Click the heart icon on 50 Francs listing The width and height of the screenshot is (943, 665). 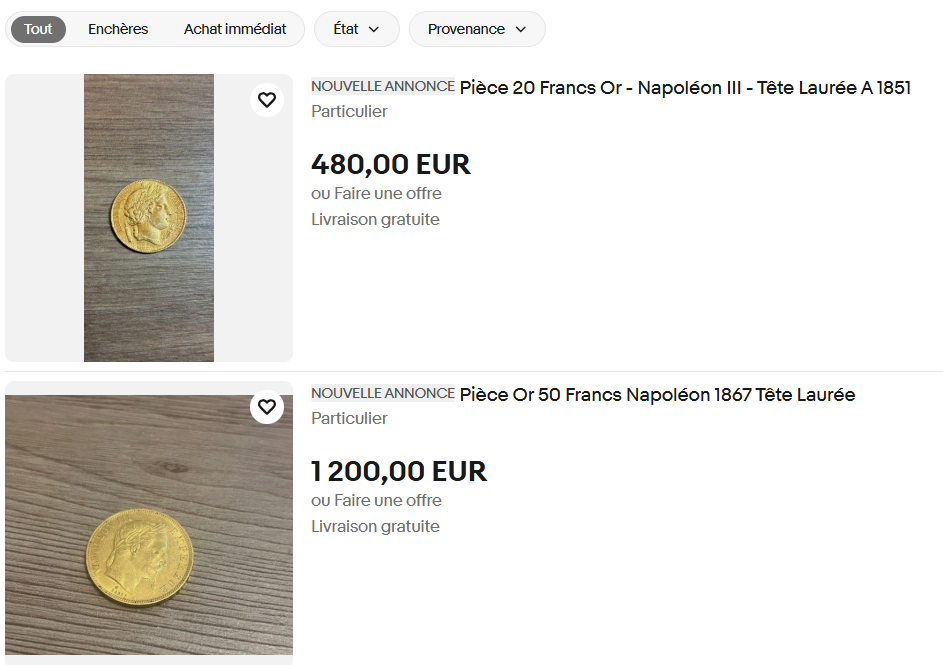tap(267, 407)
